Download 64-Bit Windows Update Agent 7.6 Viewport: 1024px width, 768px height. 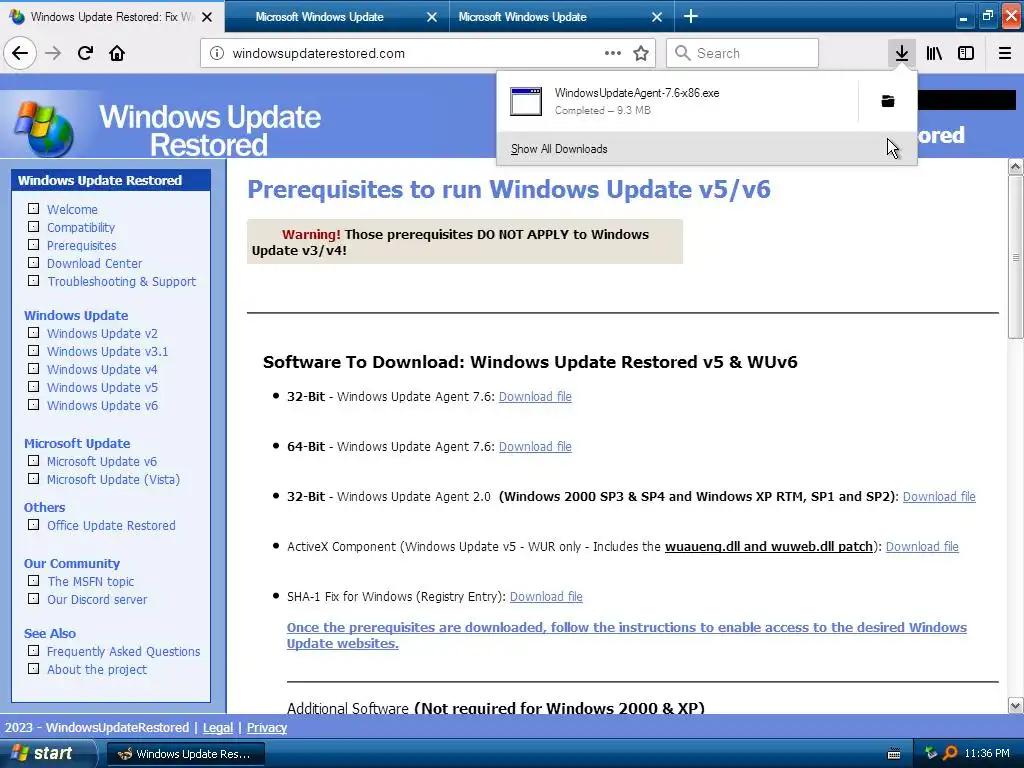click(536, 447)
